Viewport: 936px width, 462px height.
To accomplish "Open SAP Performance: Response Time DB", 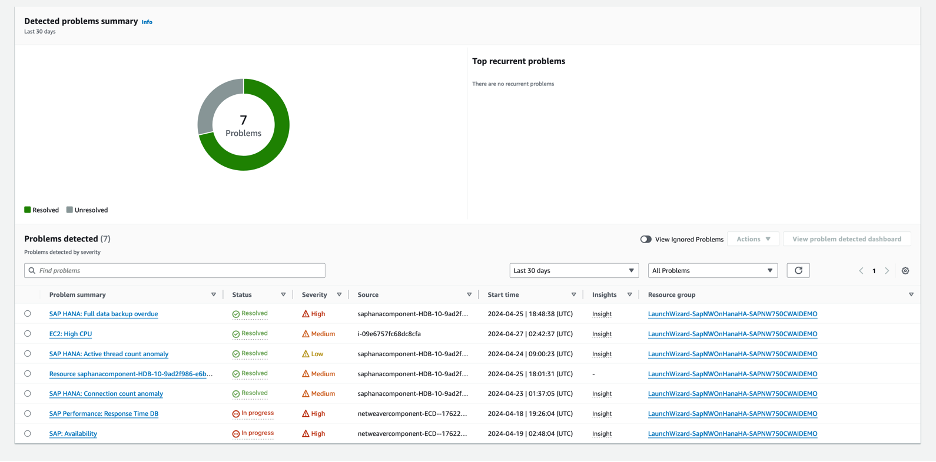I will [104, 414].
